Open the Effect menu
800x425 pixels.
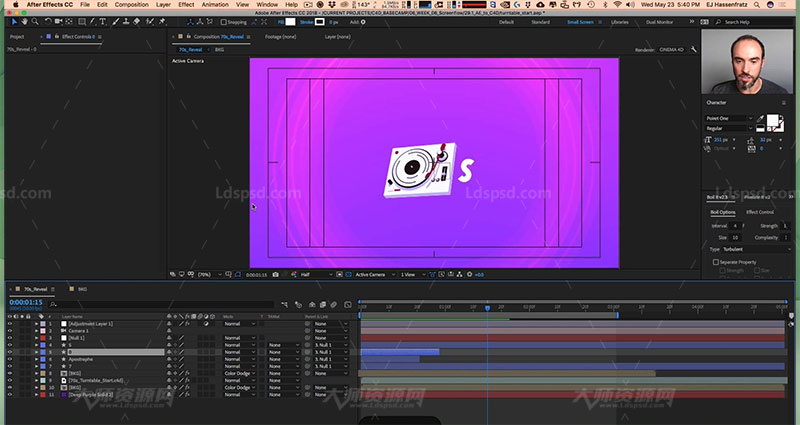pos(186,5)
